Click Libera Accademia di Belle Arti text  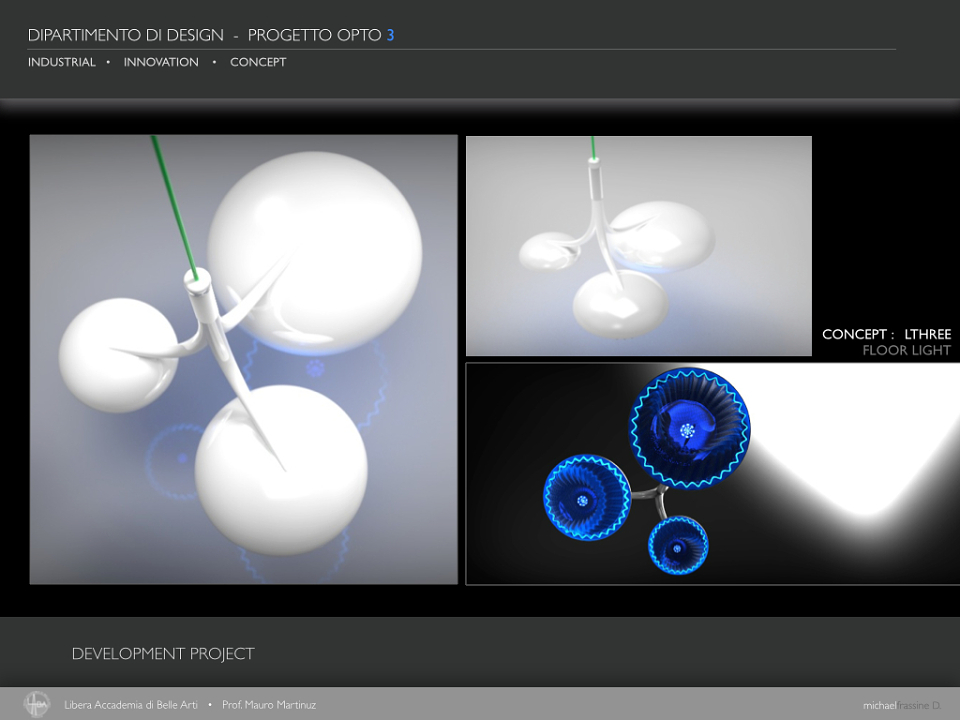(131, 705)
